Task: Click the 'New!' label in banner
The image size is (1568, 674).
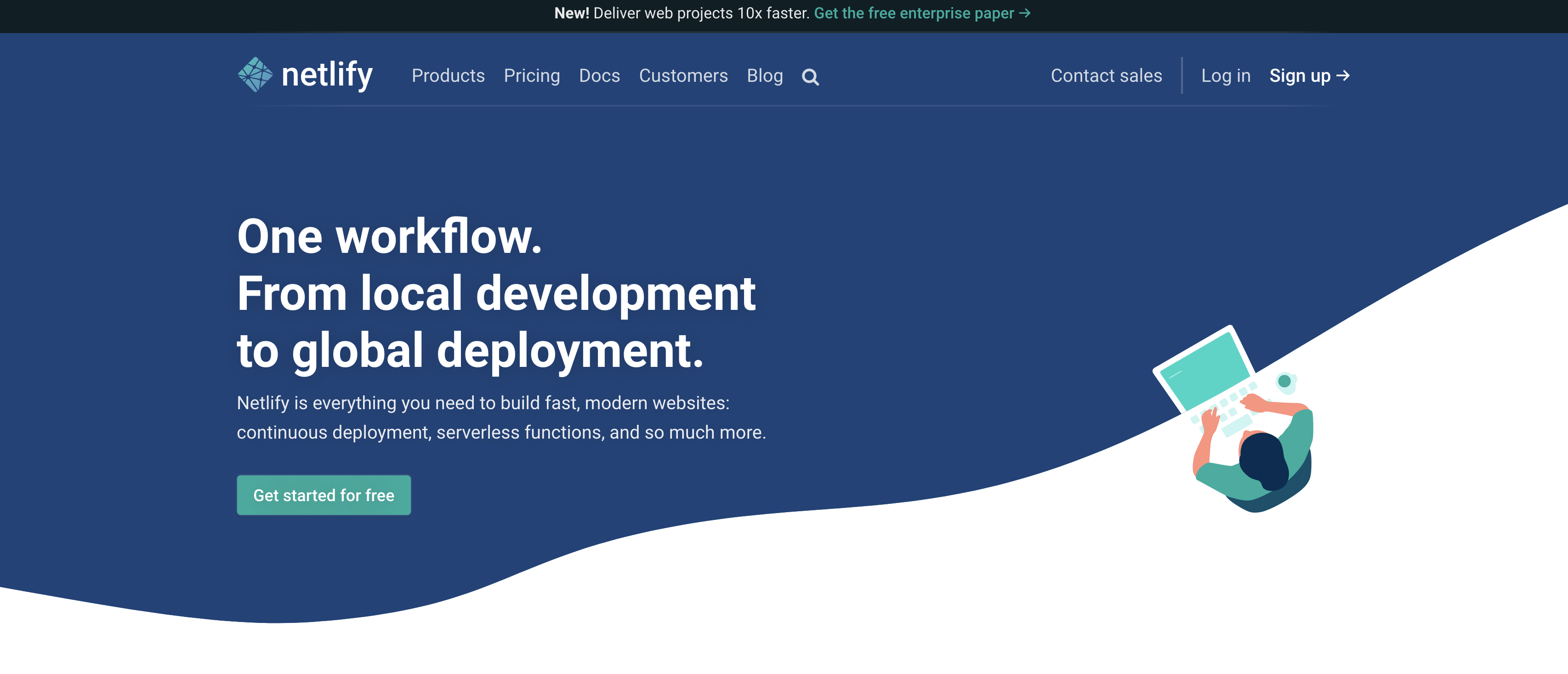Action: pos(572,13)
